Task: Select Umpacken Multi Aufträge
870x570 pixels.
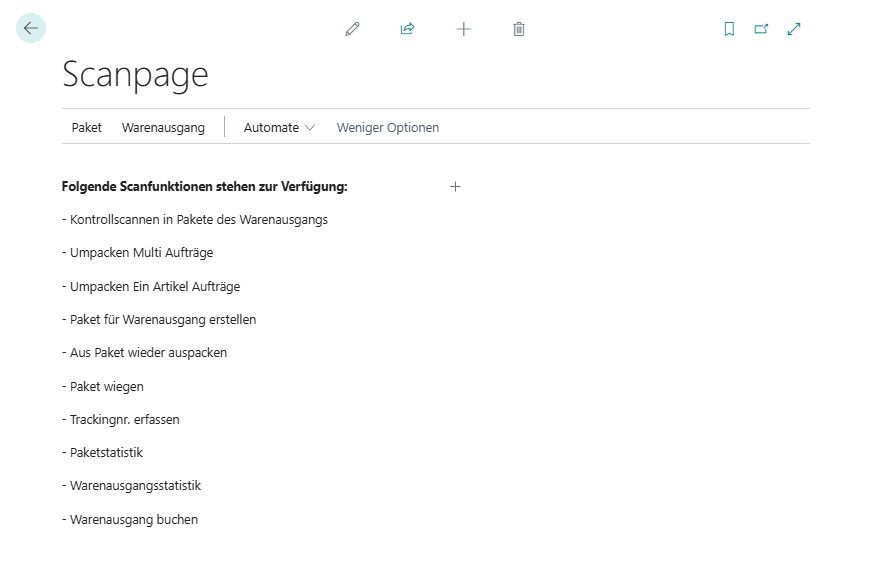Action: 141,253
